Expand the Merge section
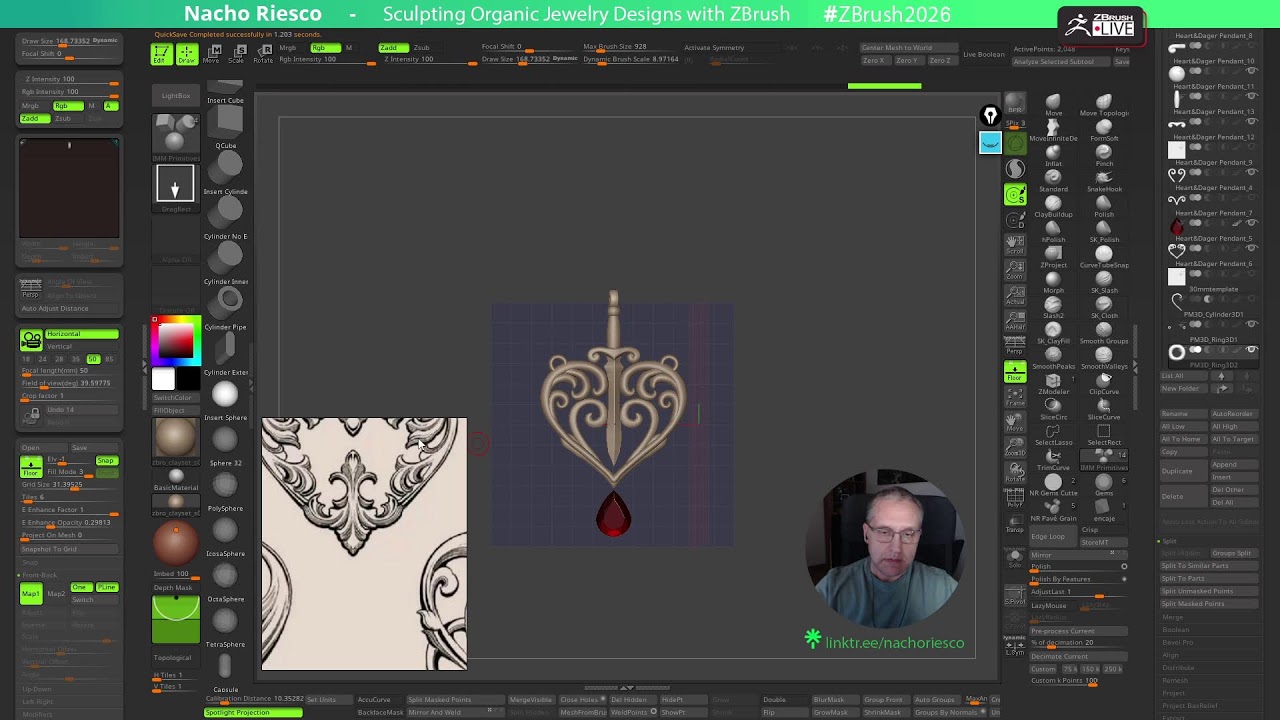 [1173, 617]
